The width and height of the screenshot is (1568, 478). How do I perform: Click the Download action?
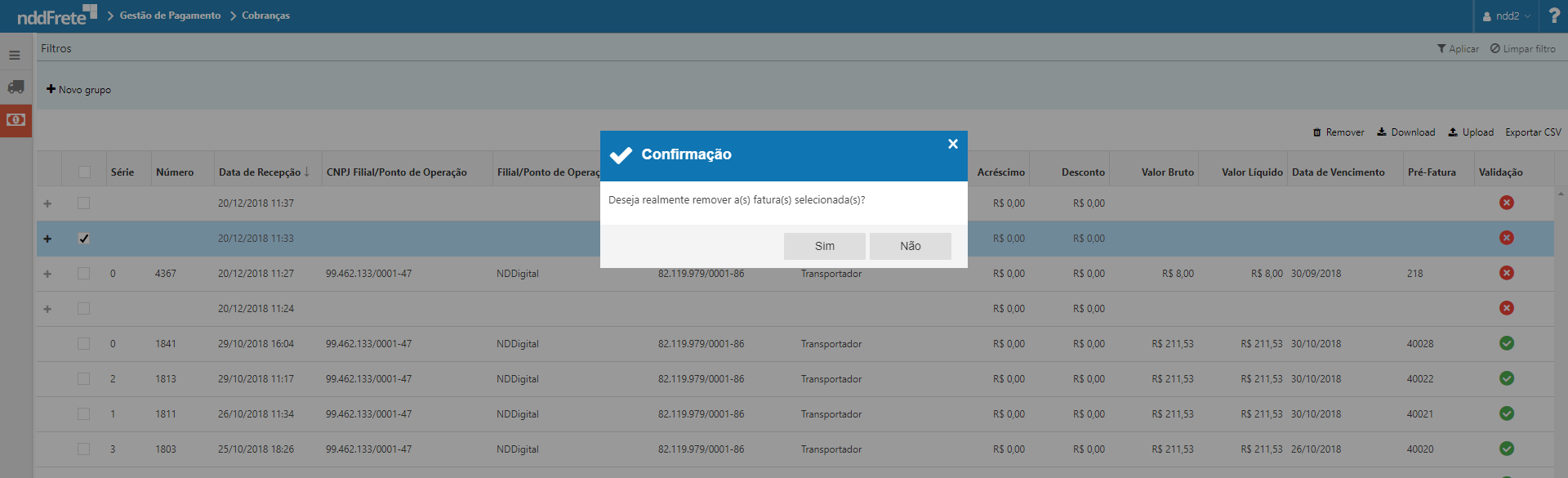[x=1405, y=132]
